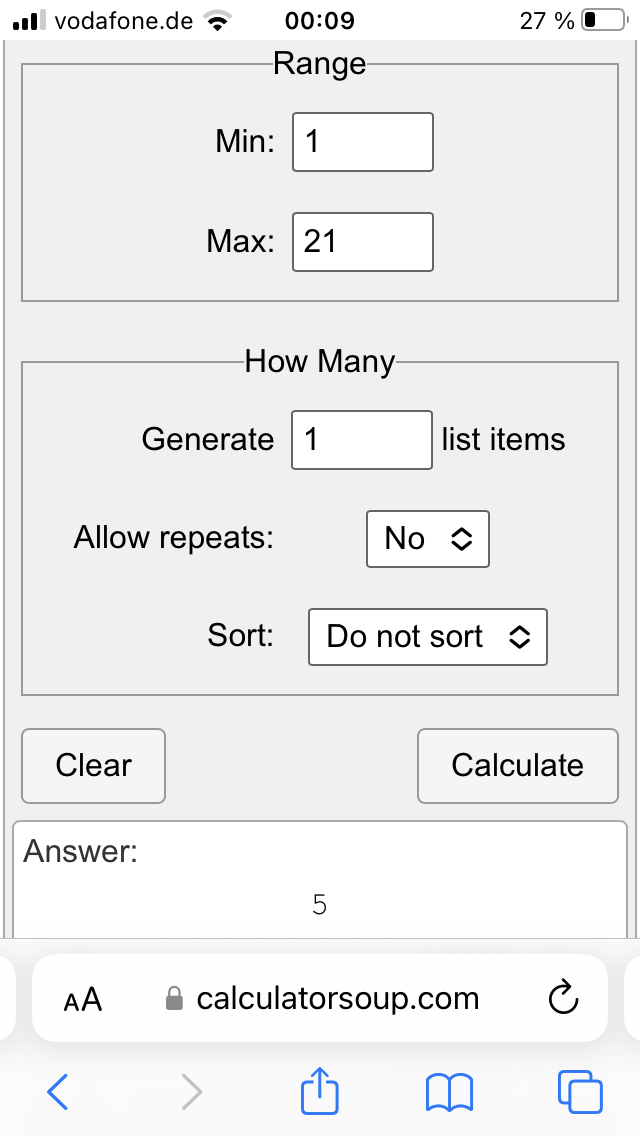Reload the page with refresh icon
640x1136 pixels.
click(563, 998)
